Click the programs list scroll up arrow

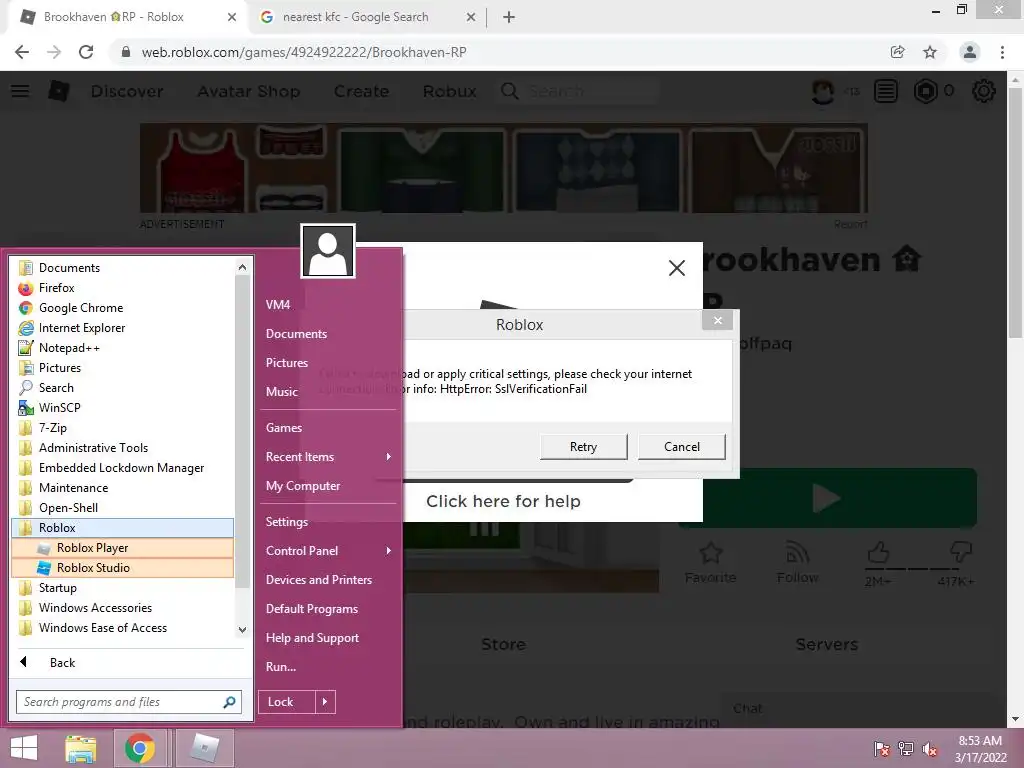click(242, 267)
